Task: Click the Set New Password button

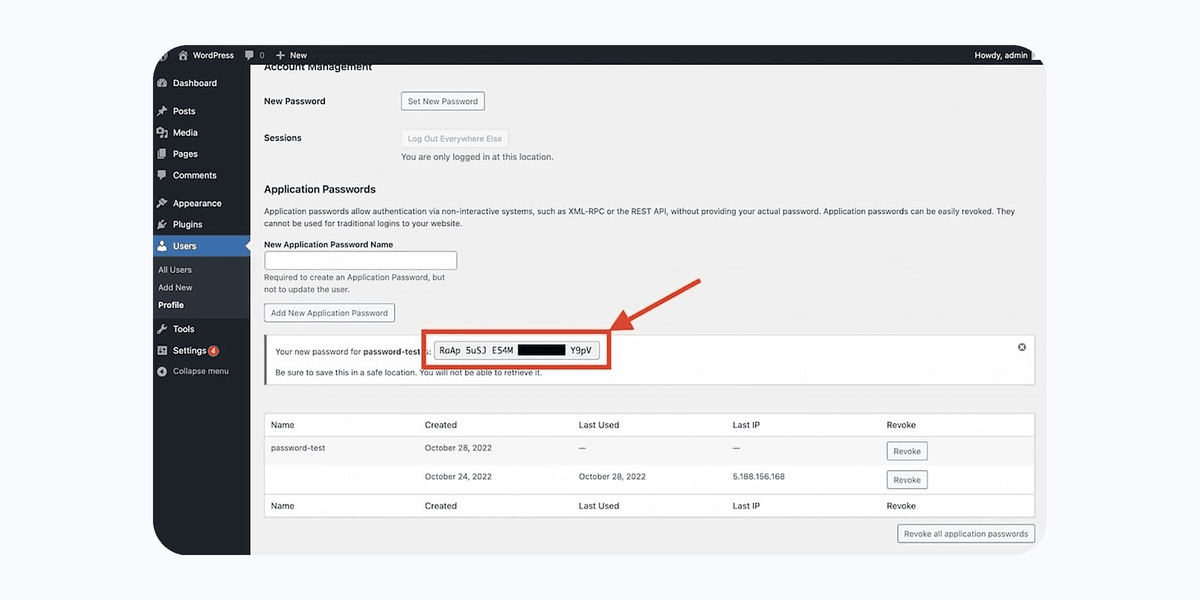Action: (x=443, y=101)
